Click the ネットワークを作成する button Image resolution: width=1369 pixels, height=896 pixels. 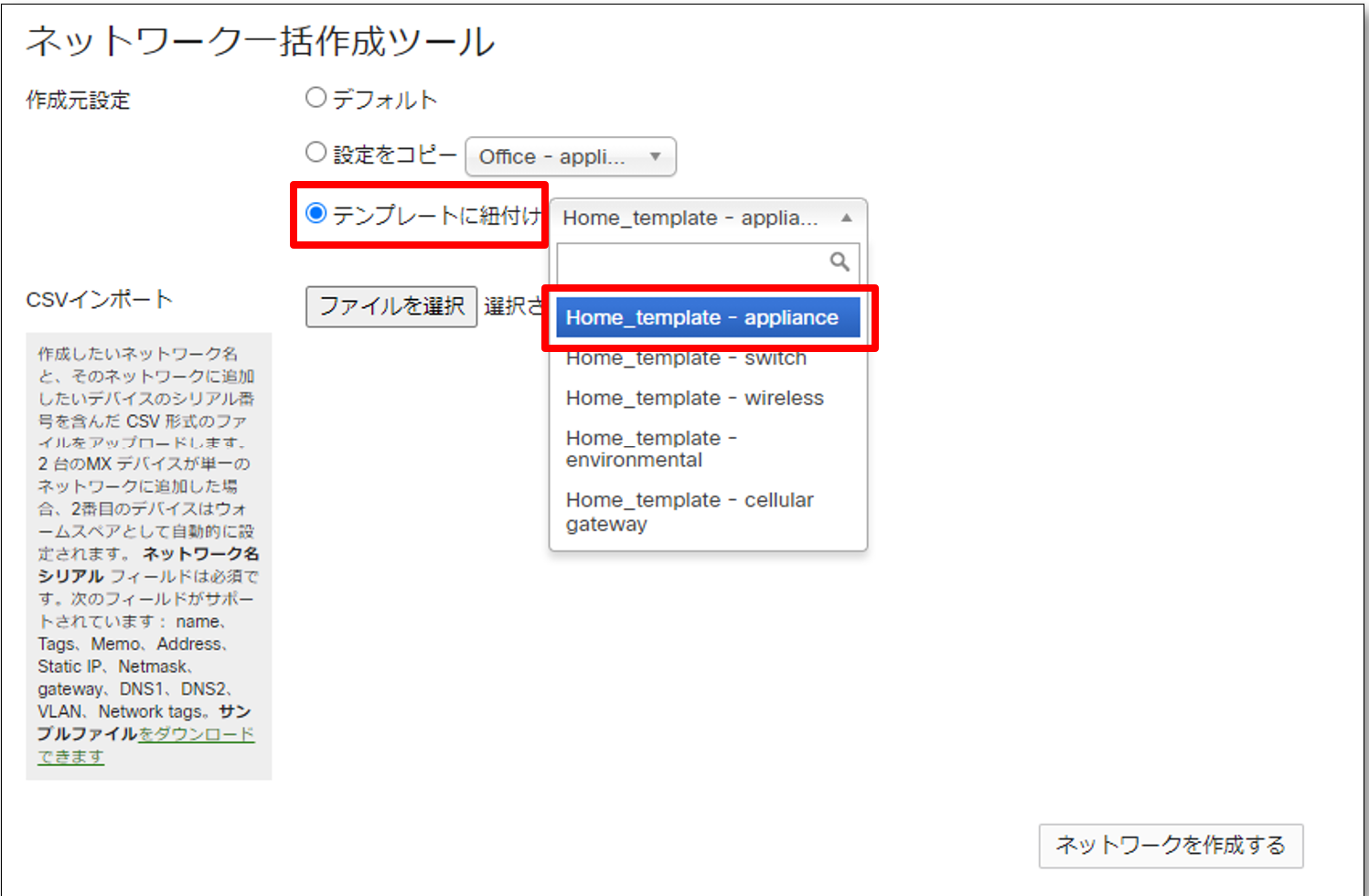[x=1171, y=846]
